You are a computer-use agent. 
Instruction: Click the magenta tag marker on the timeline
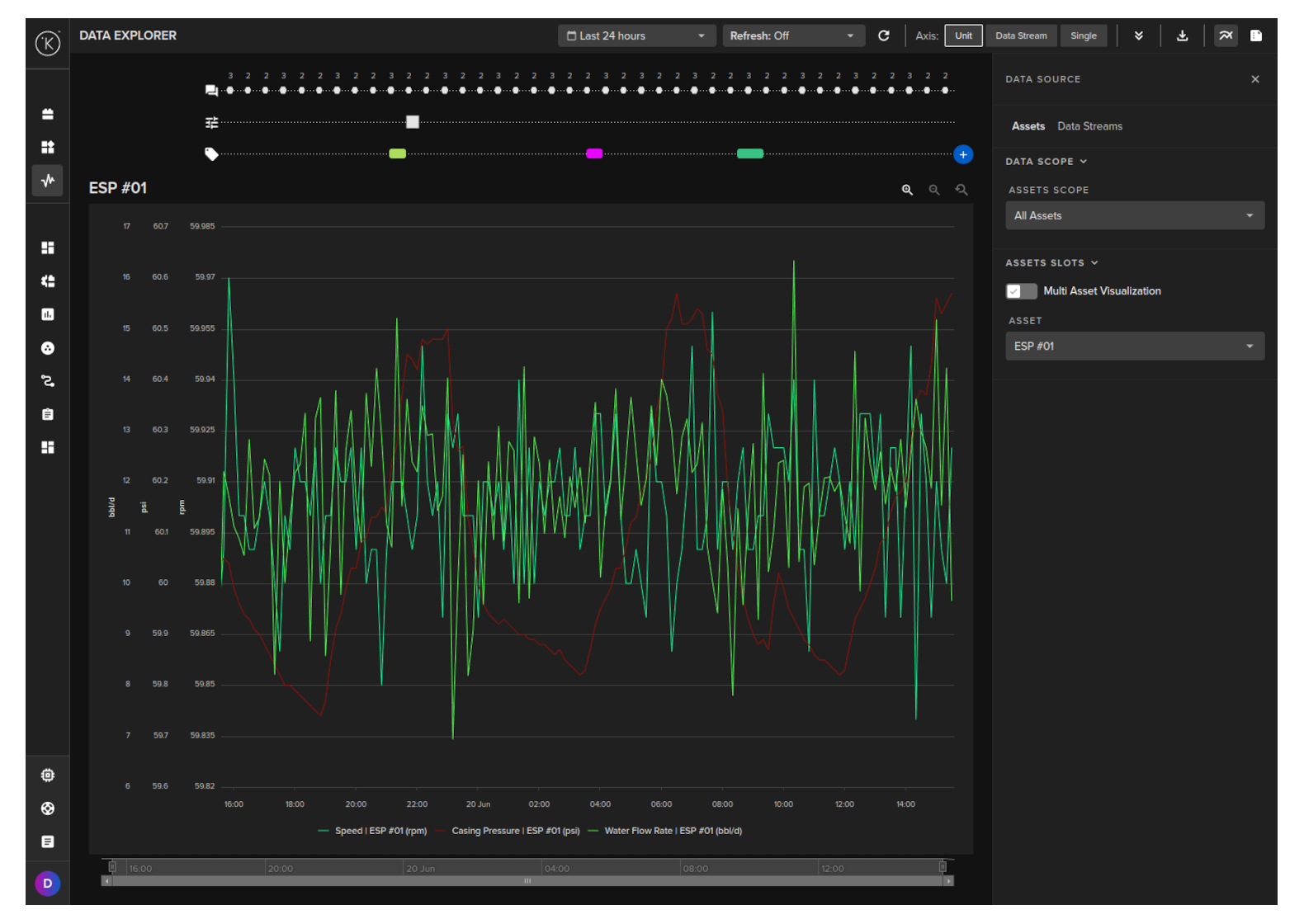point(594,153)
